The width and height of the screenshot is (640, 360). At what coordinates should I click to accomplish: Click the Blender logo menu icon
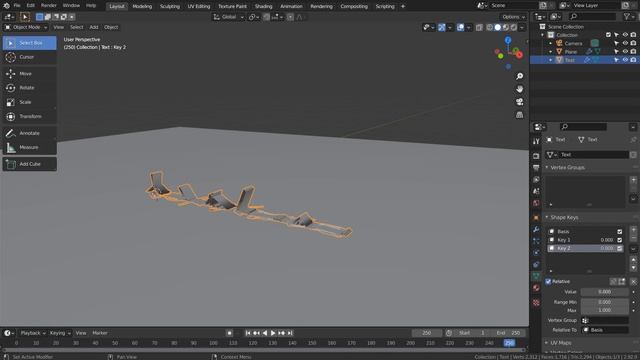pyautogui.click(x=6, y=6)
